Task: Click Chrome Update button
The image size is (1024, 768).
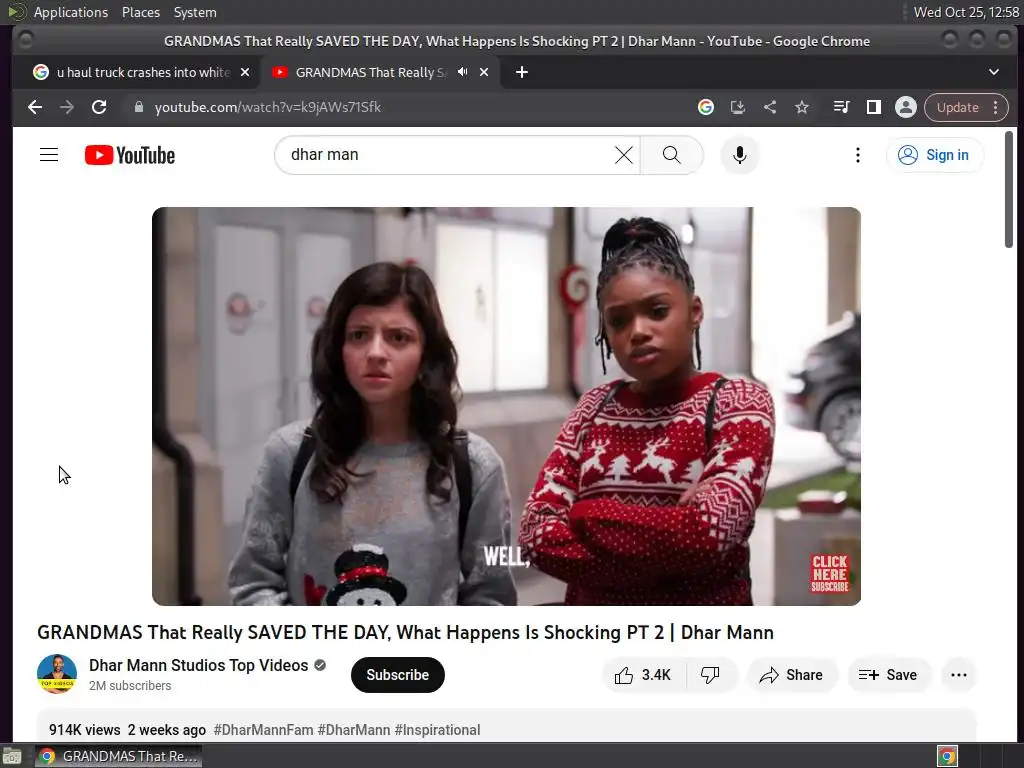Action: coord(957,107)
